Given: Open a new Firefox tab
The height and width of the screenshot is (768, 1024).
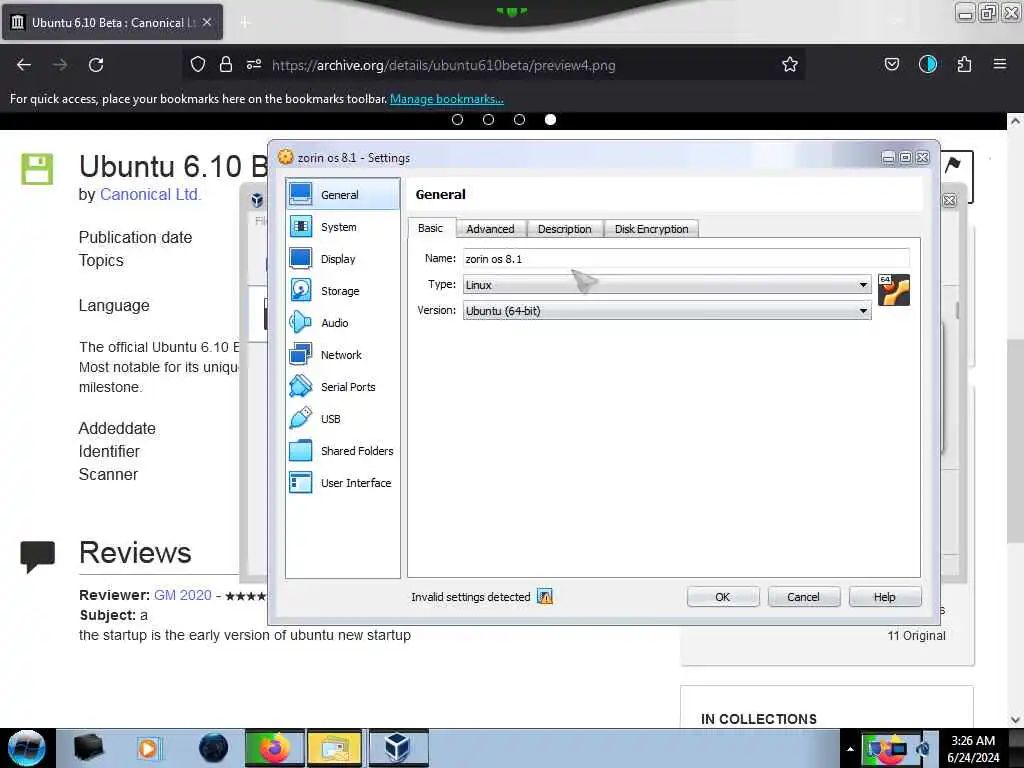Looking at the screenshot, I should 244,22.
